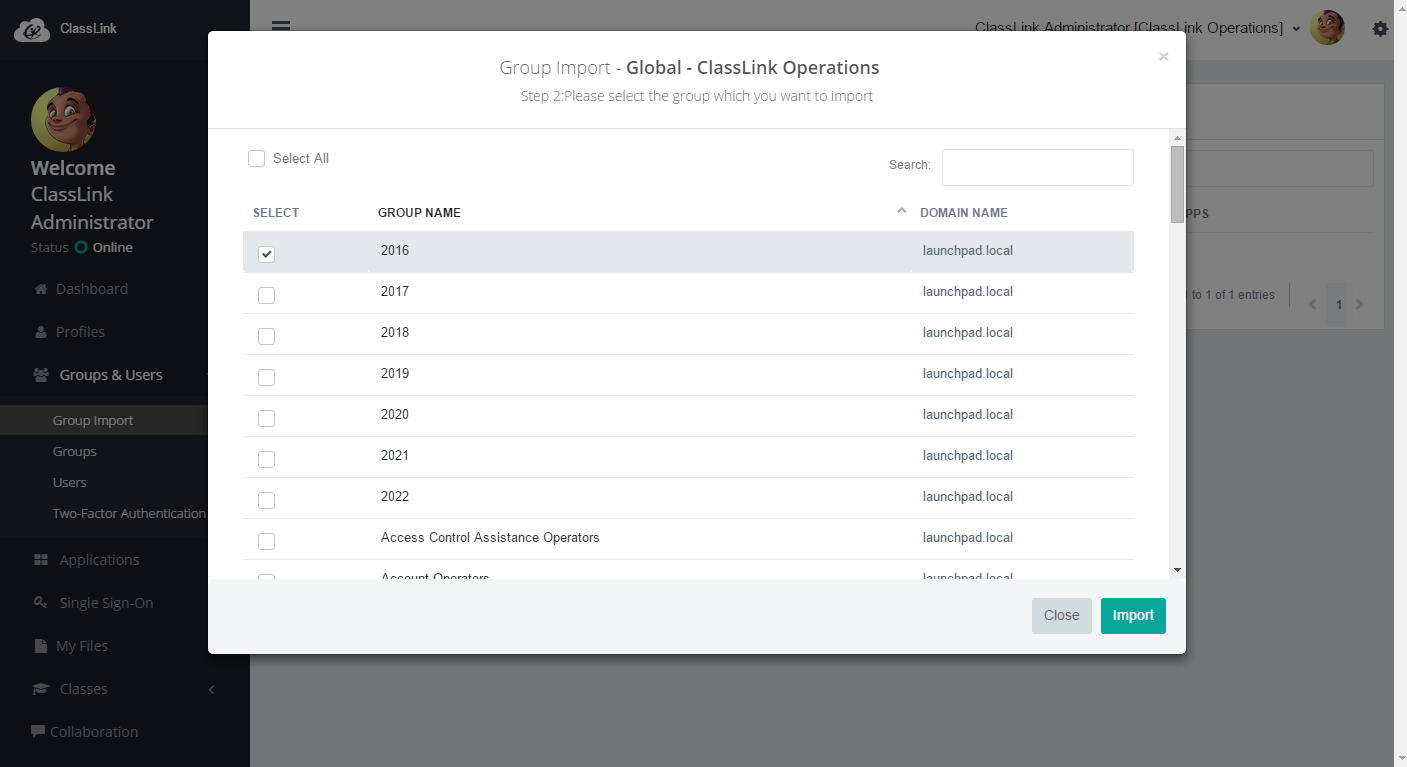Click the Profiles person icon
Screen dimensions: 1407x767
pos(41,332)
